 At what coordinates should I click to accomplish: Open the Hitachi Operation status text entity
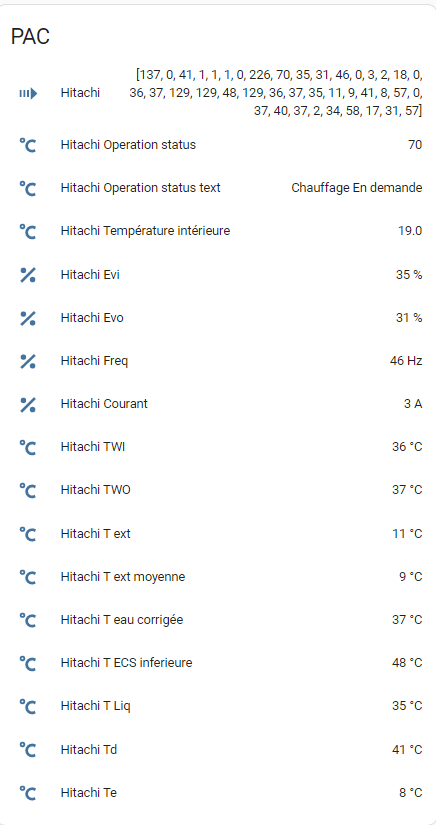tap(220, 188)
